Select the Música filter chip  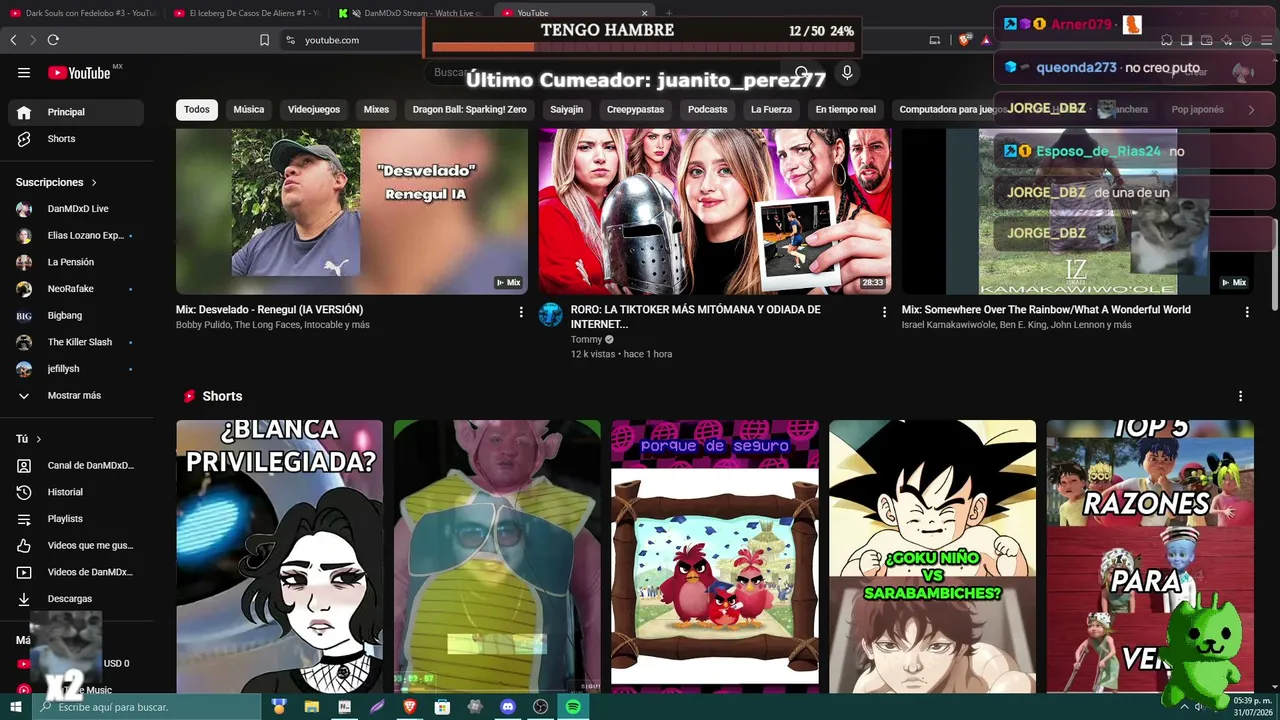click(x=249, y=110)
